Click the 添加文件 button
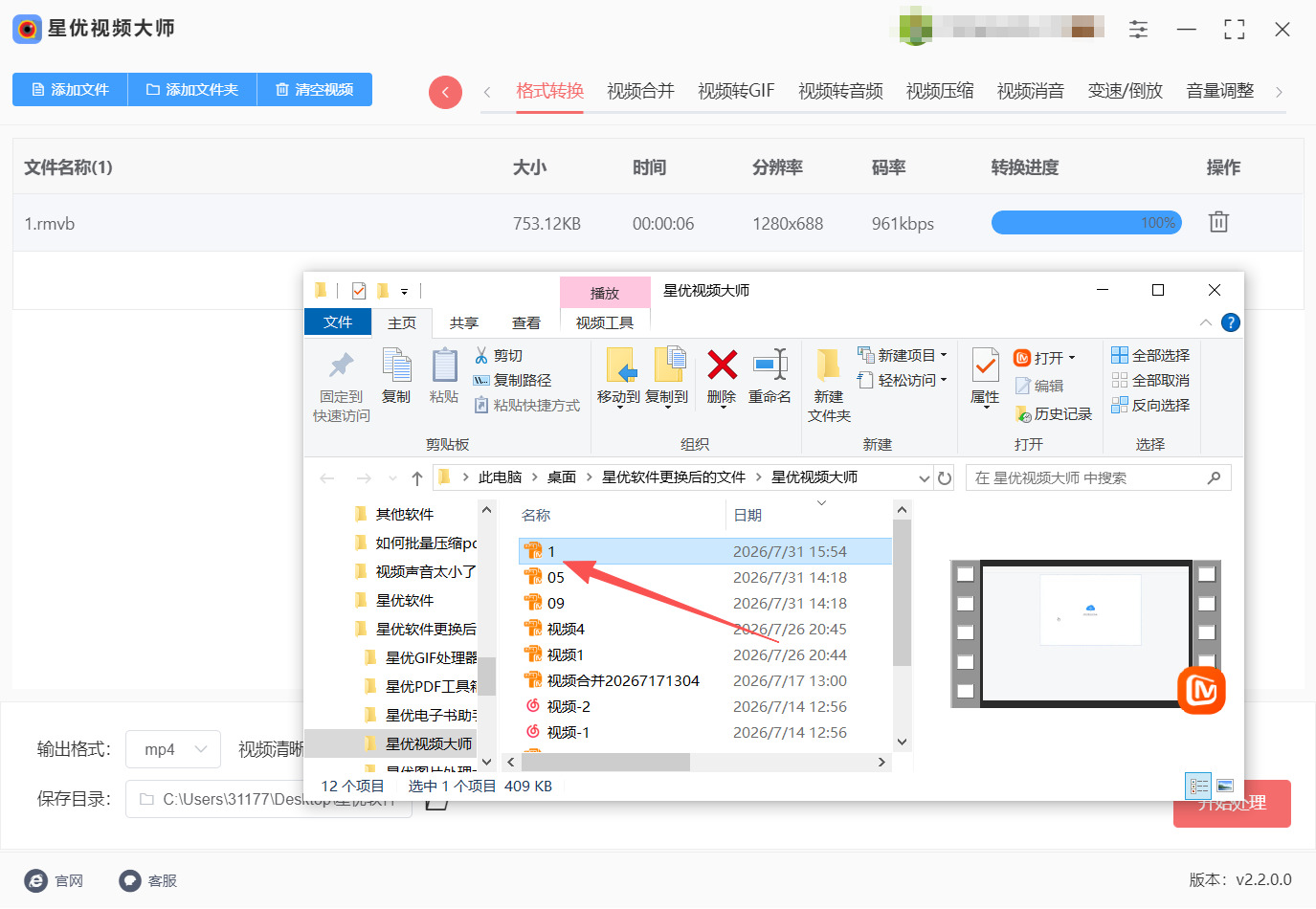The height and width of the screenshot is (909, 1316). [70, 90]
